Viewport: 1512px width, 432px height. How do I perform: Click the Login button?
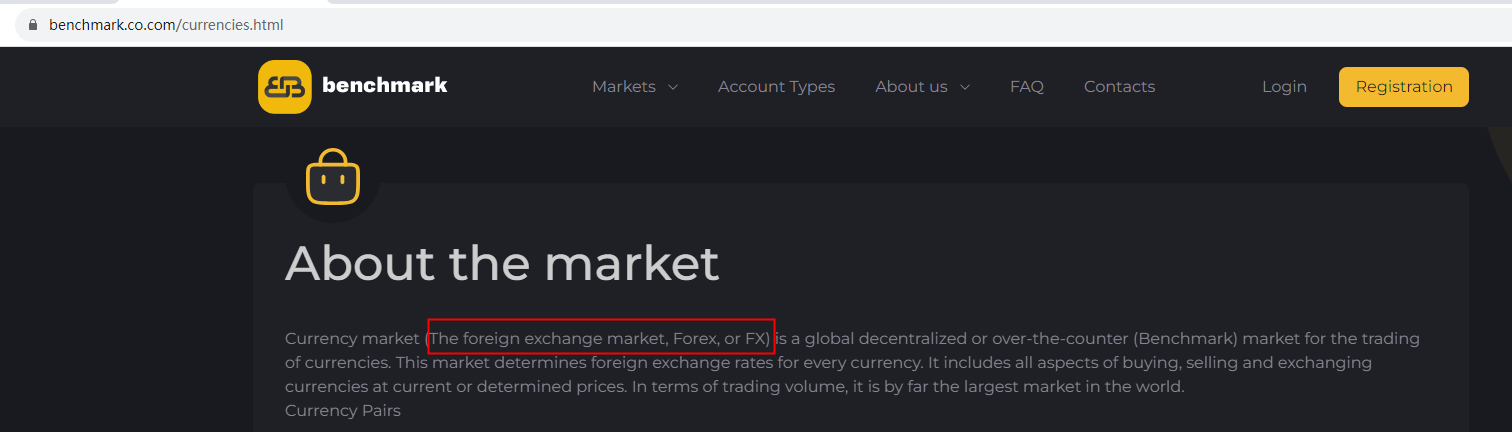tap(1284, 87)
